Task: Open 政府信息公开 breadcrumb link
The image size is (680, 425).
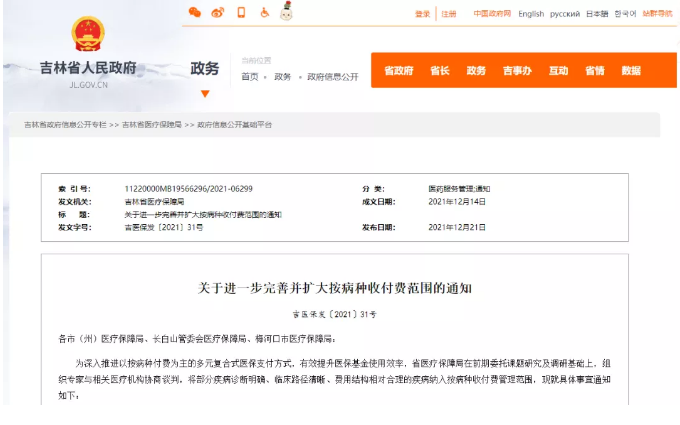Action: click(x=332, y=76)
